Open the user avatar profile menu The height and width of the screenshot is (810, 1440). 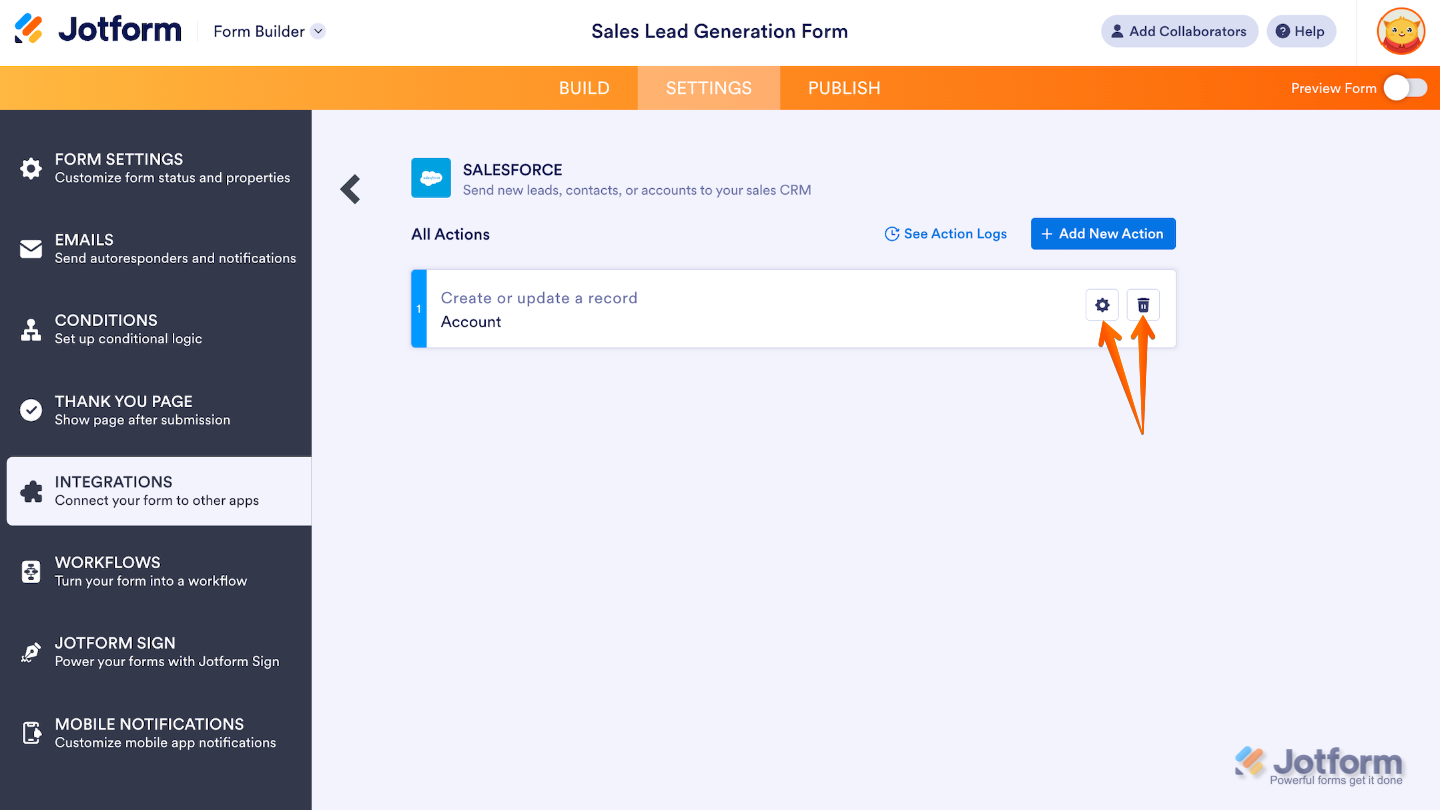click(x=1400, y=31)
